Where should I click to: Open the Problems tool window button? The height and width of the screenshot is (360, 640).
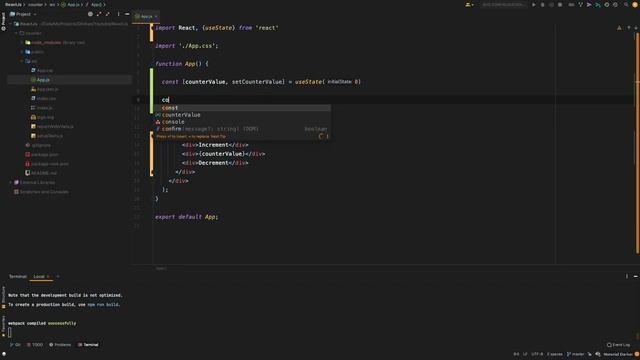[x=60, y=345]
